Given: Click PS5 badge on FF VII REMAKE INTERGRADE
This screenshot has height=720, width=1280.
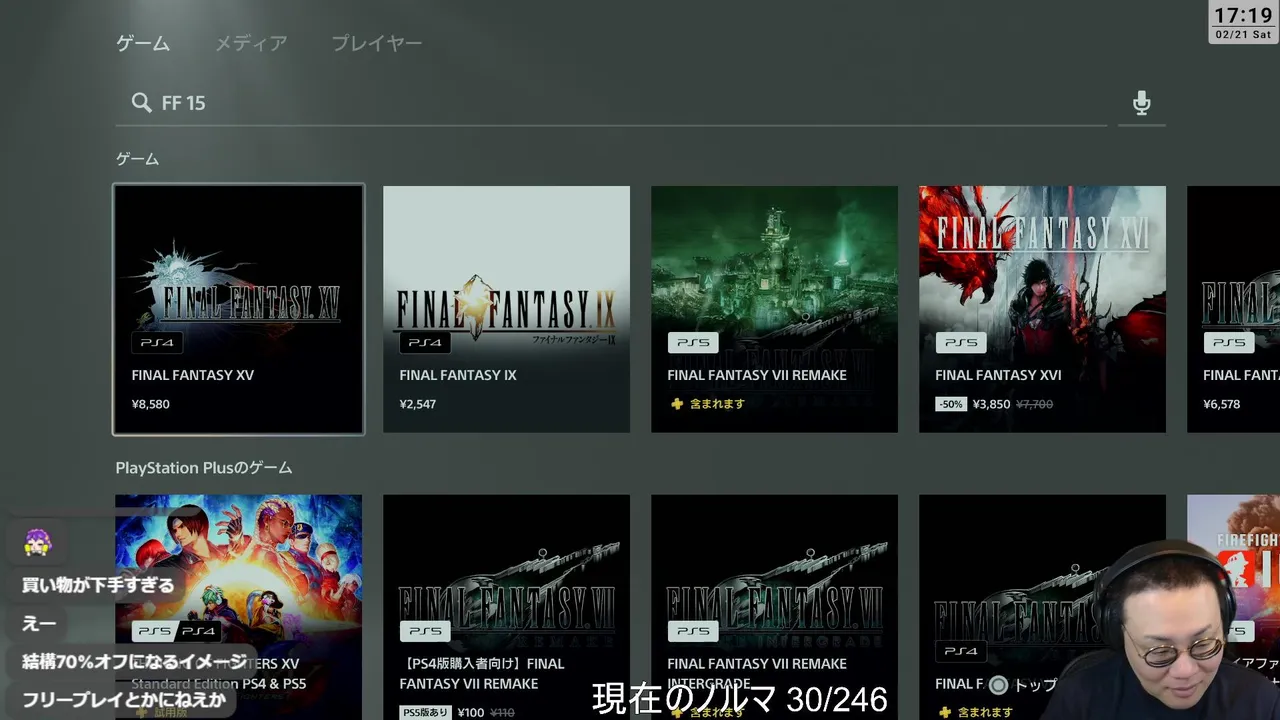Looking at the screenshot, I should [693, 631].
